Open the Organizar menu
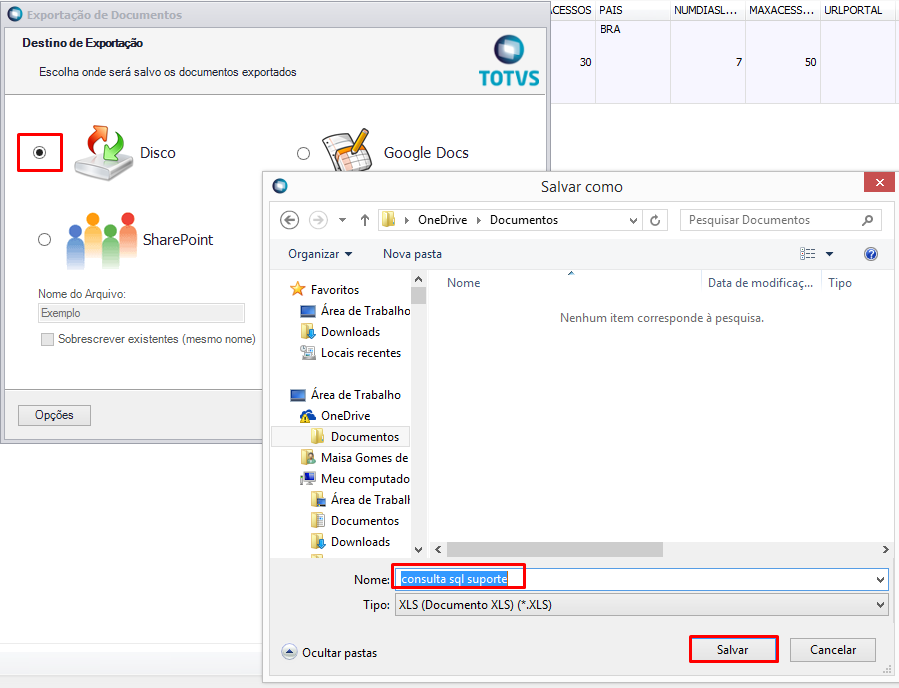Image resolution: width=899 pixels, height=688 pixels. 320,254
